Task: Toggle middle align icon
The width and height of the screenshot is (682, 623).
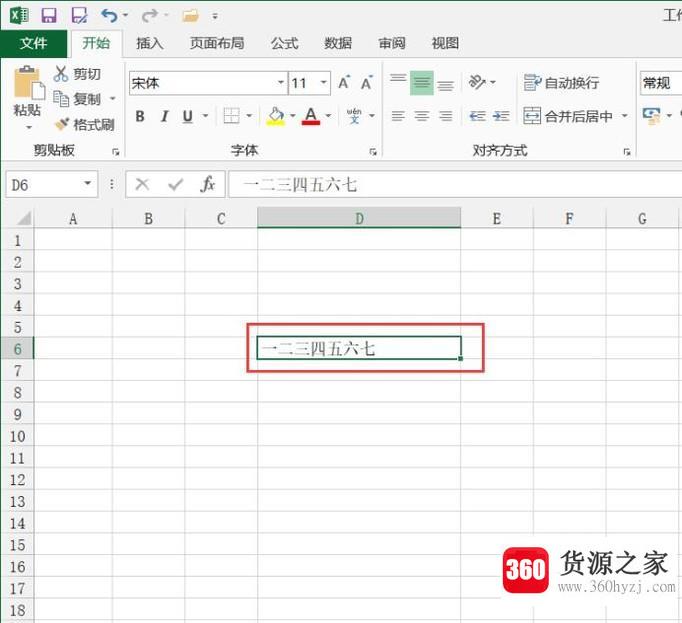Action: [421, 82]
